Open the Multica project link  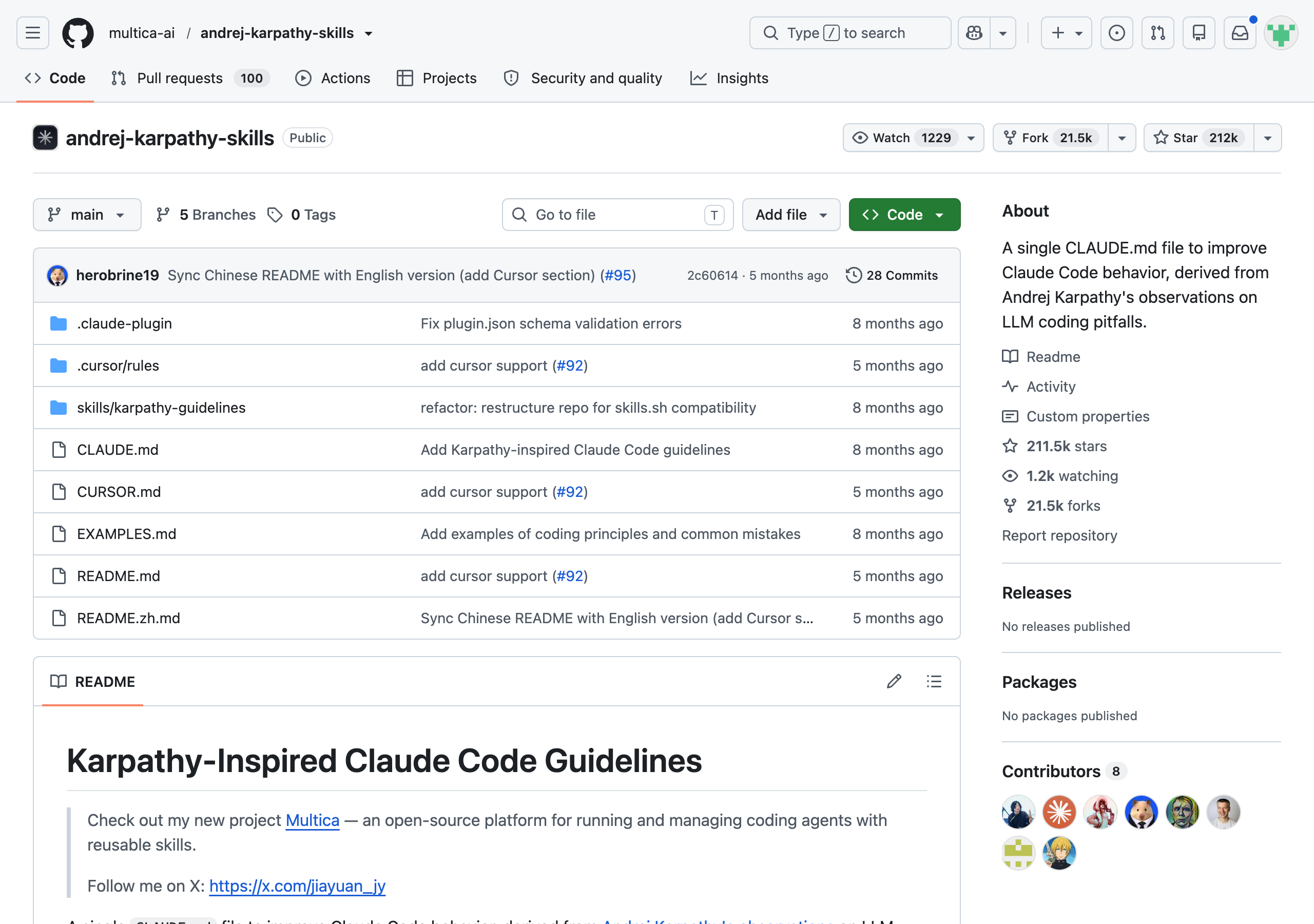click(x=313, y=820)
